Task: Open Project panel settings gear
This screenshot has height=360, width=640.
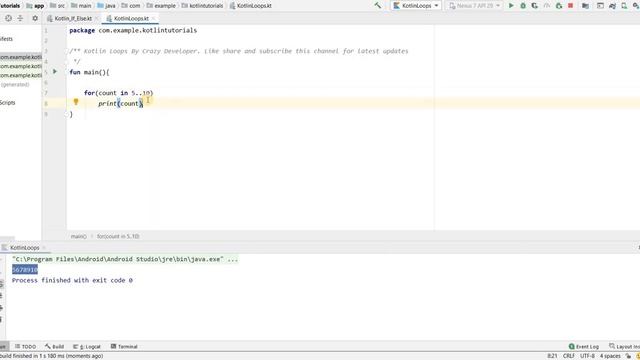Action: pos(35,18)
